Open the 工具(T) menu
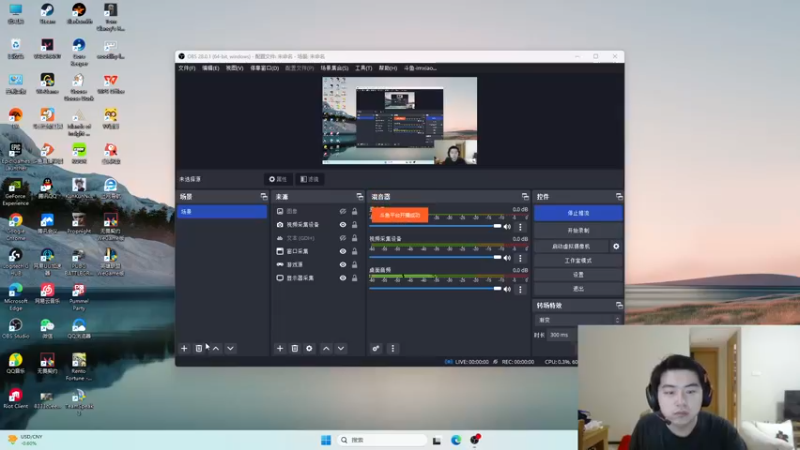This screenshot has height=450, width=800. (x=363, y=68)
